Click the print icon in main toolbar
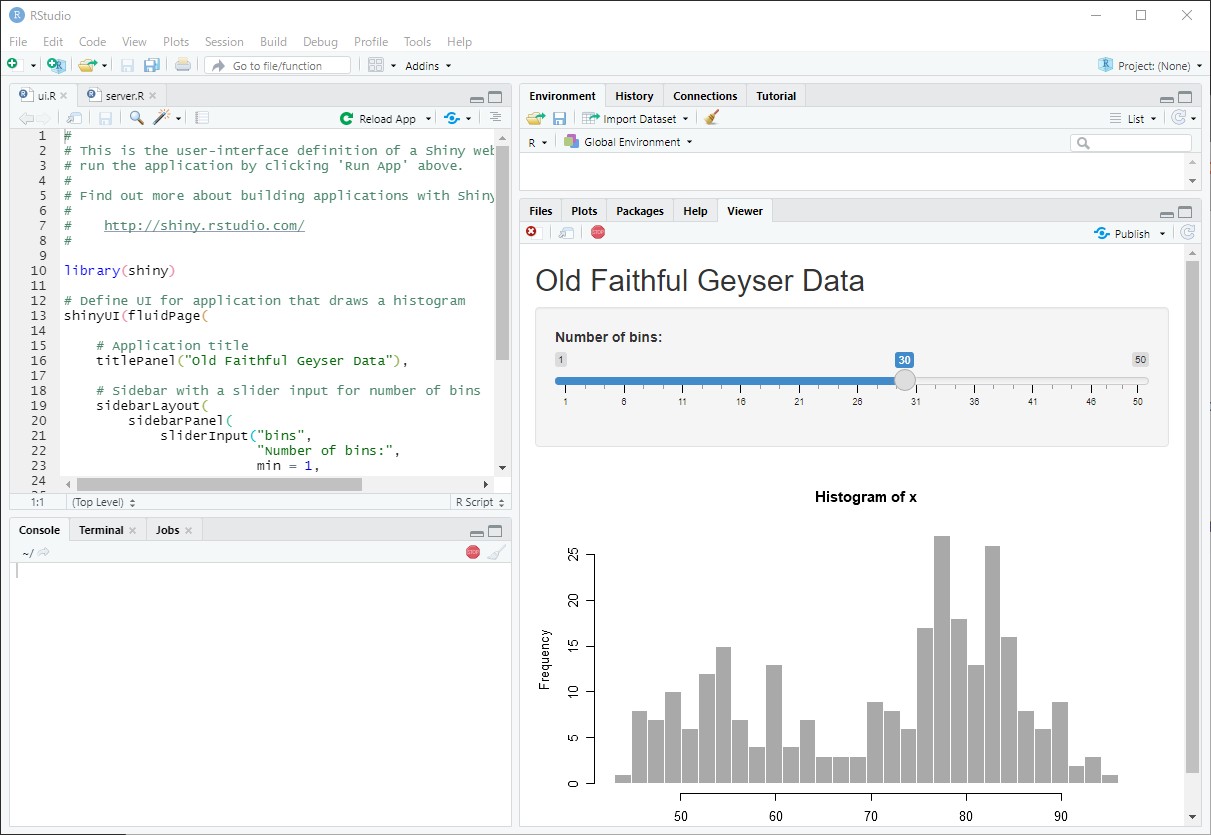 [x=183, y=66]
